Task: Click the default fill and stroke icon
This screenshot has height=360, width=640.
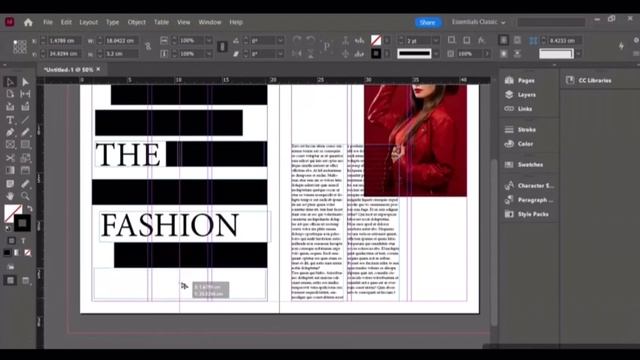Action: 7,228
